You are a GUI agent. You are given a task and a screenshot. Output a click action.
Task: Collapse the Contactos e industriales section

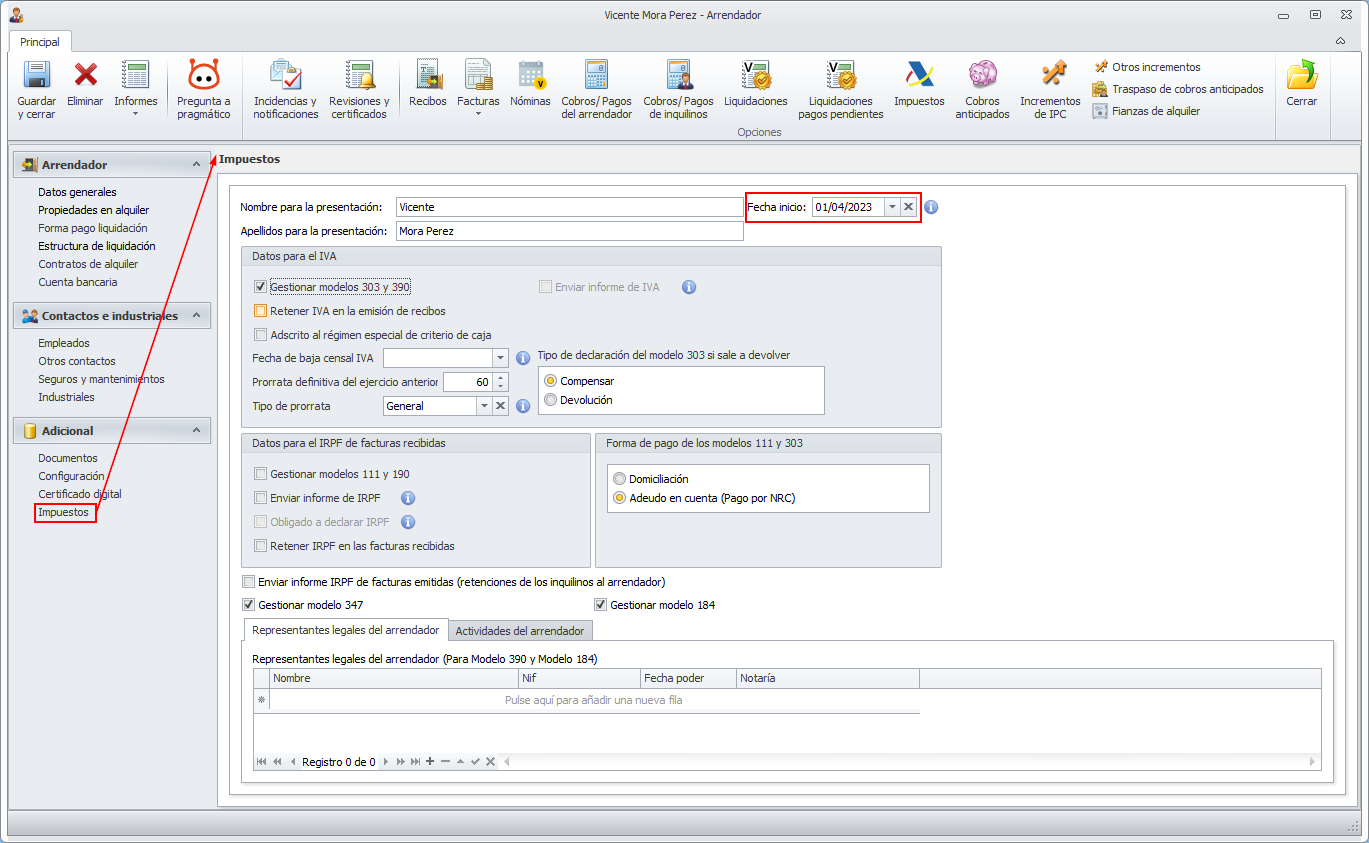click(x=196, y=315)
